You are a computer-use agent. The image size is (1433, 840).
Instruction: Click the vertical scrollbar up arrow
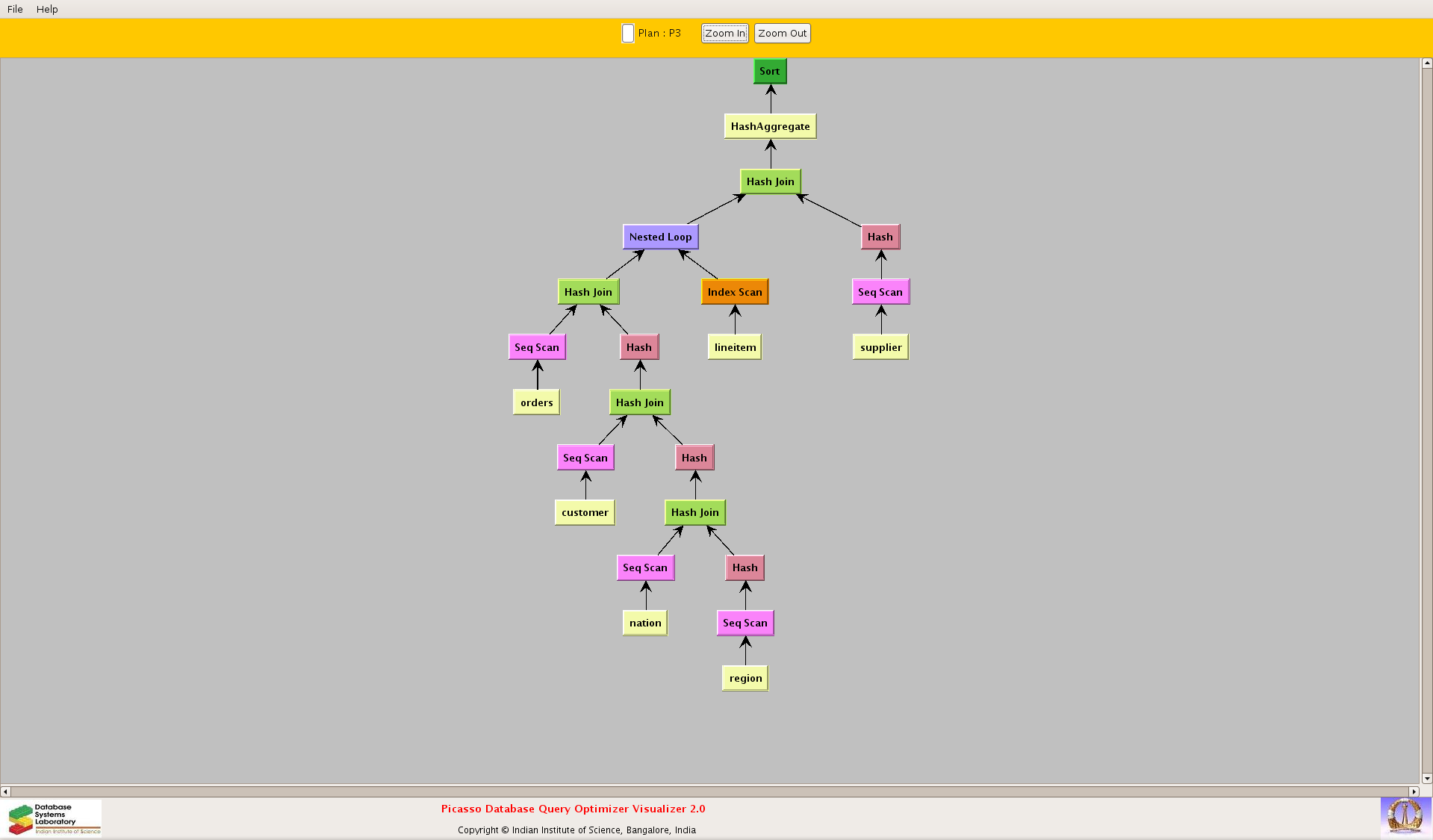1426,64
